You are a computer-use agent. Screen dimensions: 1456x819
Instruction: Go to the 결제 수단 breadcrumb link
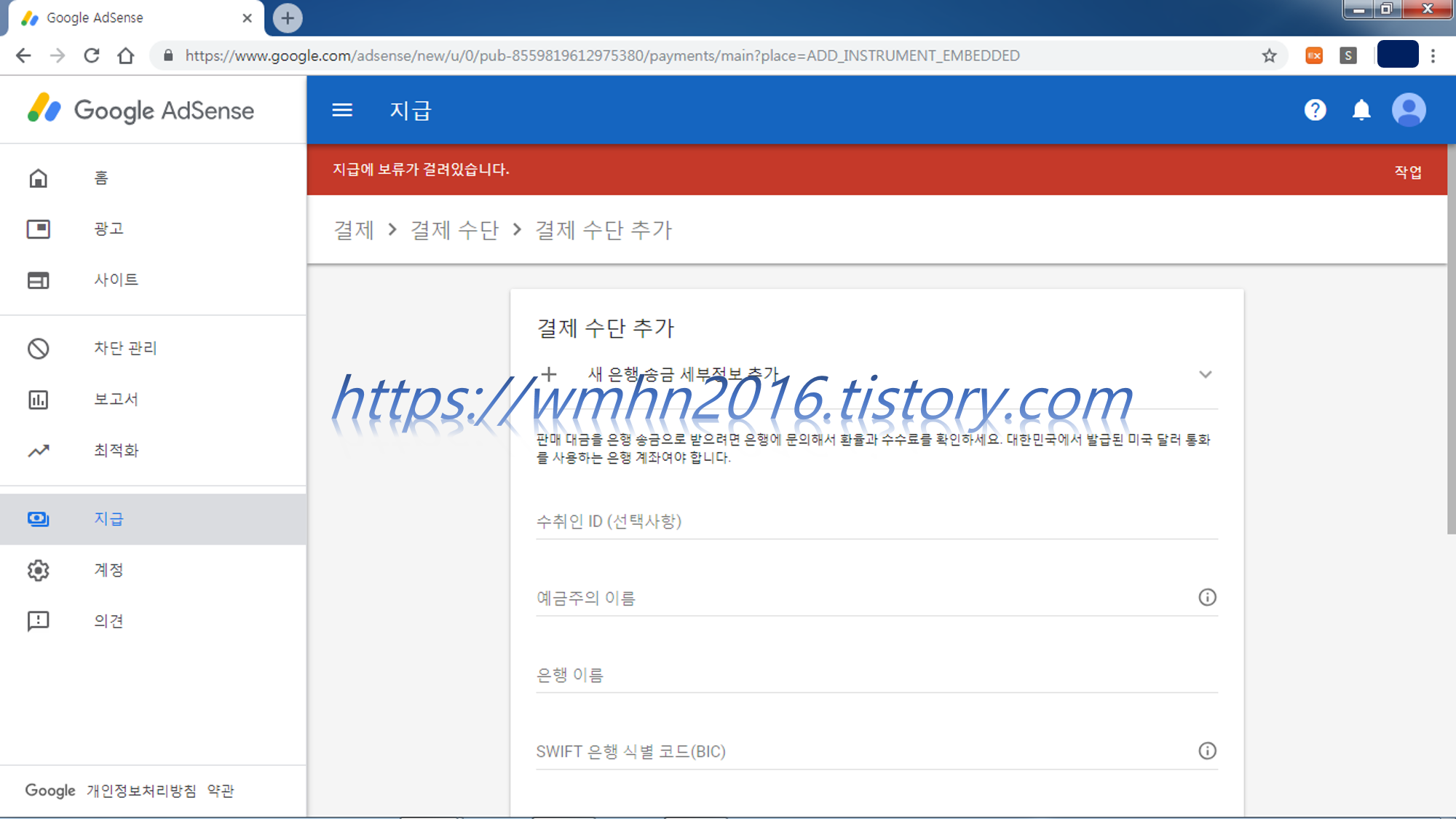[454, 230]
